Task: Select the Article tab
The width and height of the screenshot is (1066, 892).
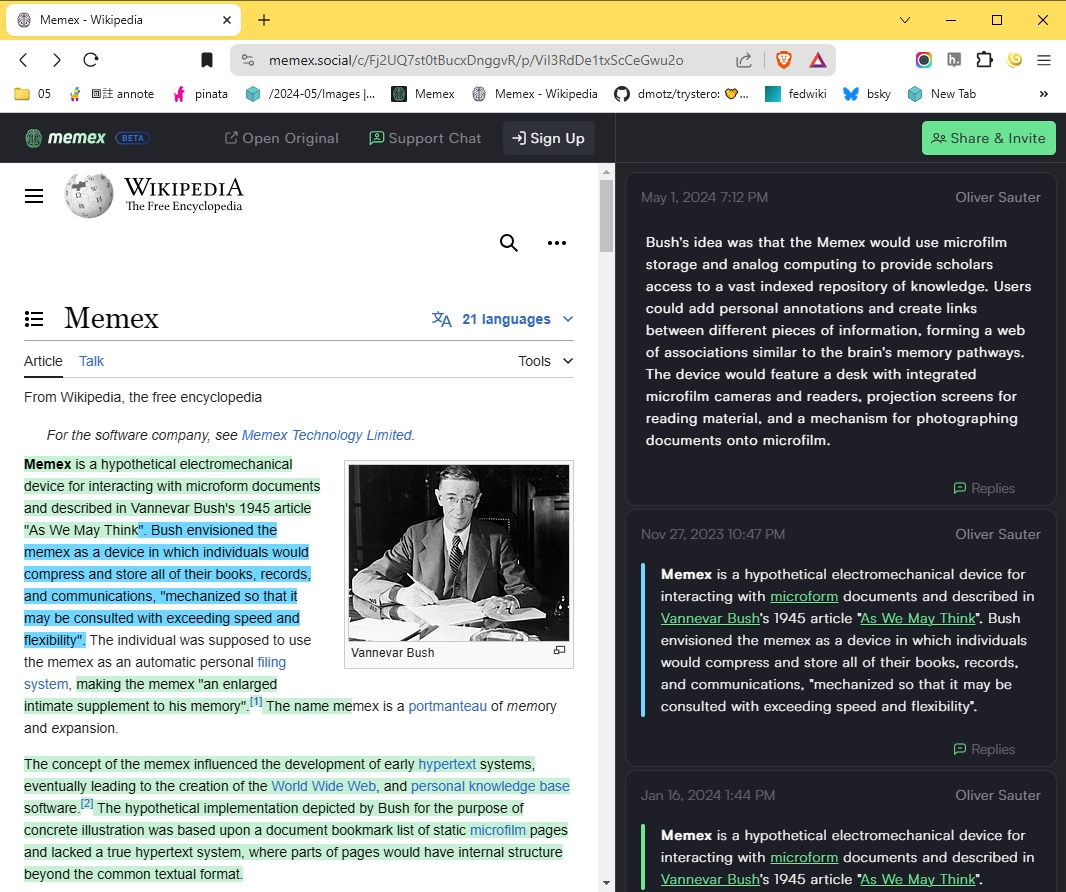Action: [x=44, y=361]
